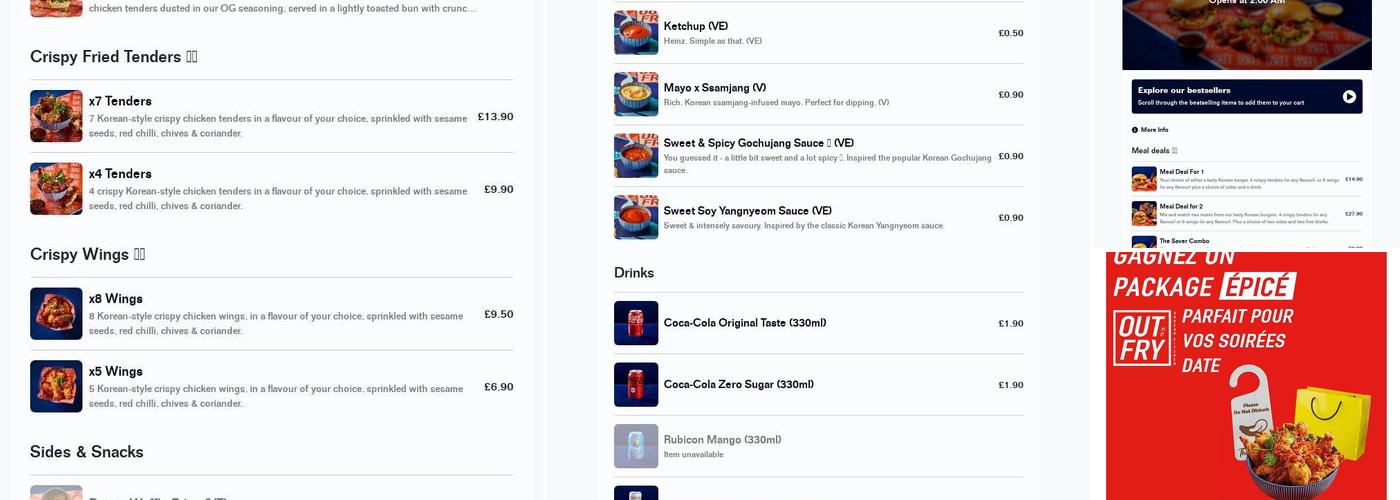Click the Out Fry logo in the advert

click(1142, 338)
